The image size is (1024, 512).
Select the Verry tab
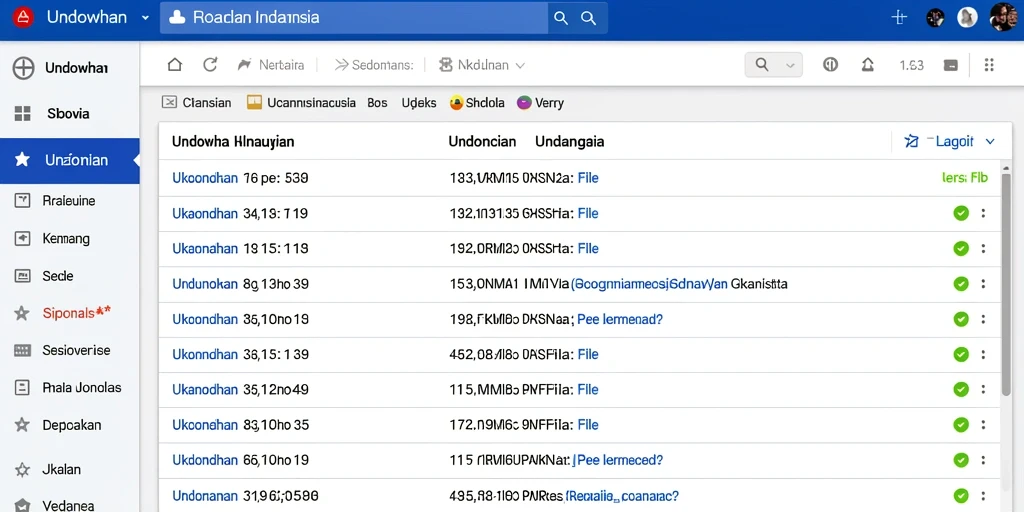540,103
